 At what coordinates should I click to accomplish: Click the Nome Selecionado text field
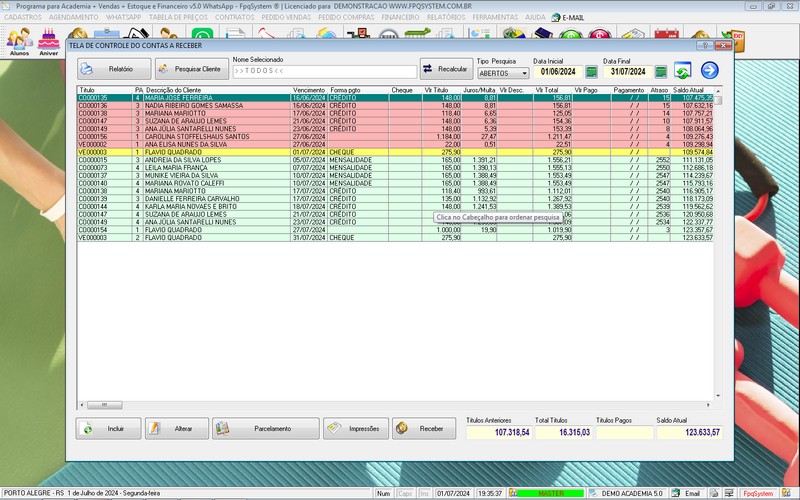click(324, 71)
